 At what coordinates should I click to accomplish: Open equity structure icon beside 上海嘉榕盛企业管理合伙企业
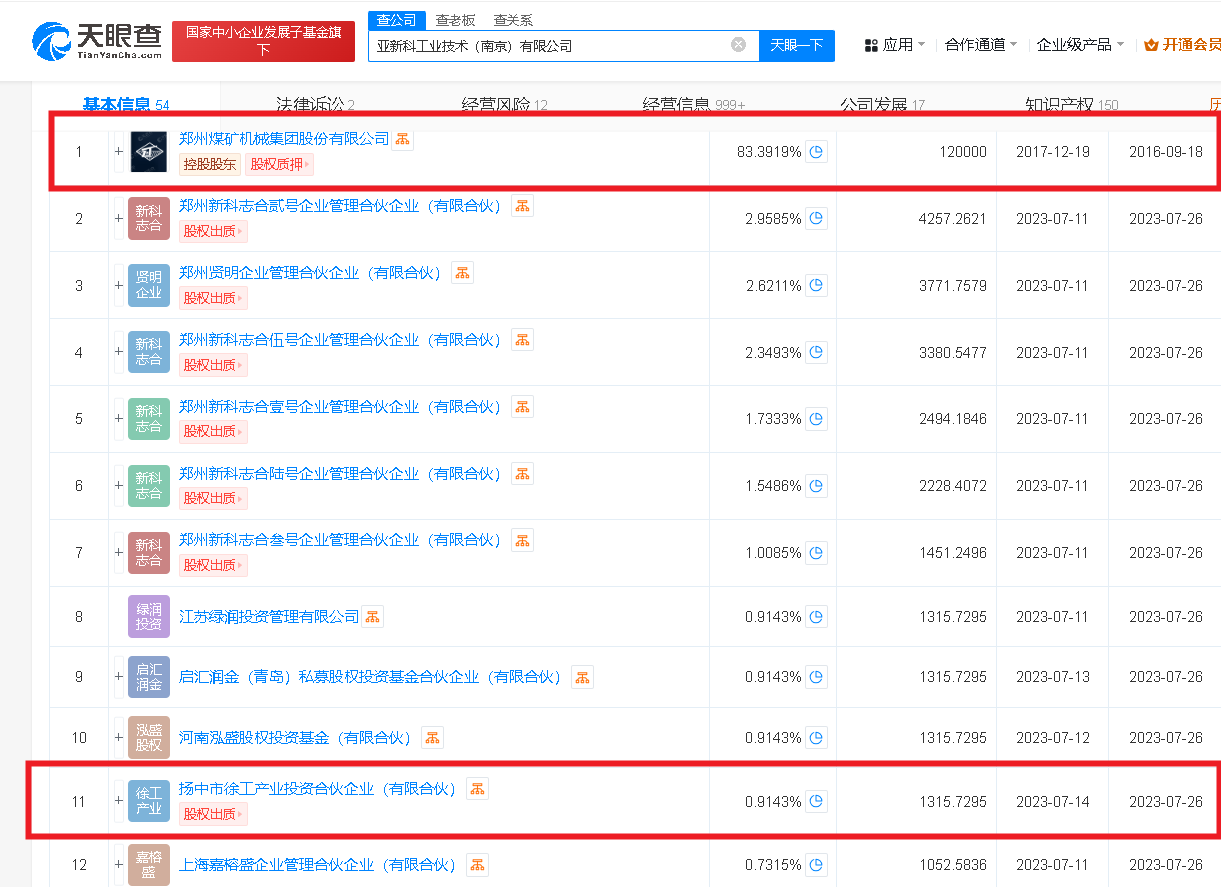477,864
